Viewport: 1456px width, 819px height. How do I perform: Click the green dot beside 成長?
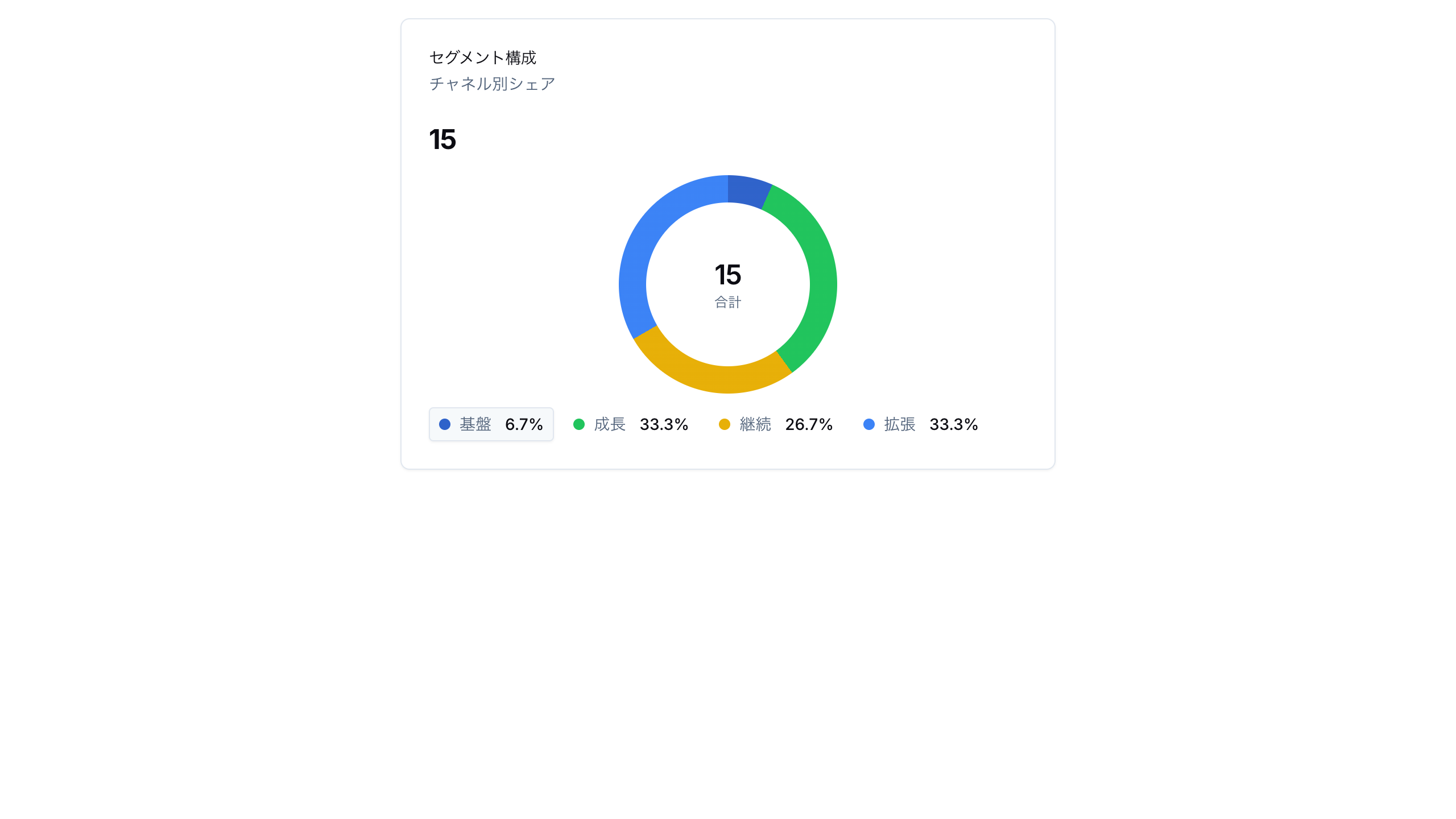coord(579,424)
